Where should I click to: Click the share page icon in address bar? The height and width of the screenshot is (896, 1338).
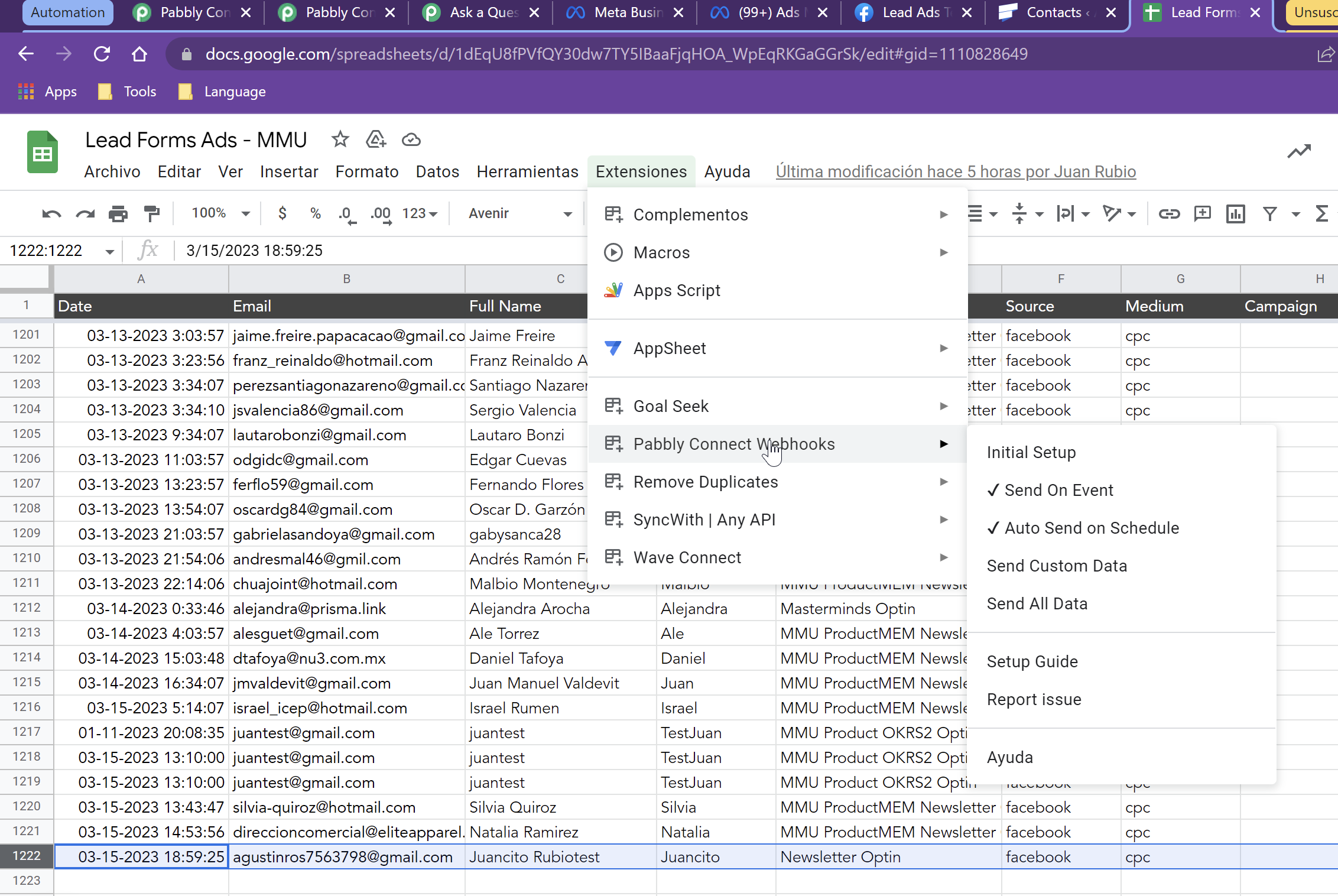(1326, 54)
